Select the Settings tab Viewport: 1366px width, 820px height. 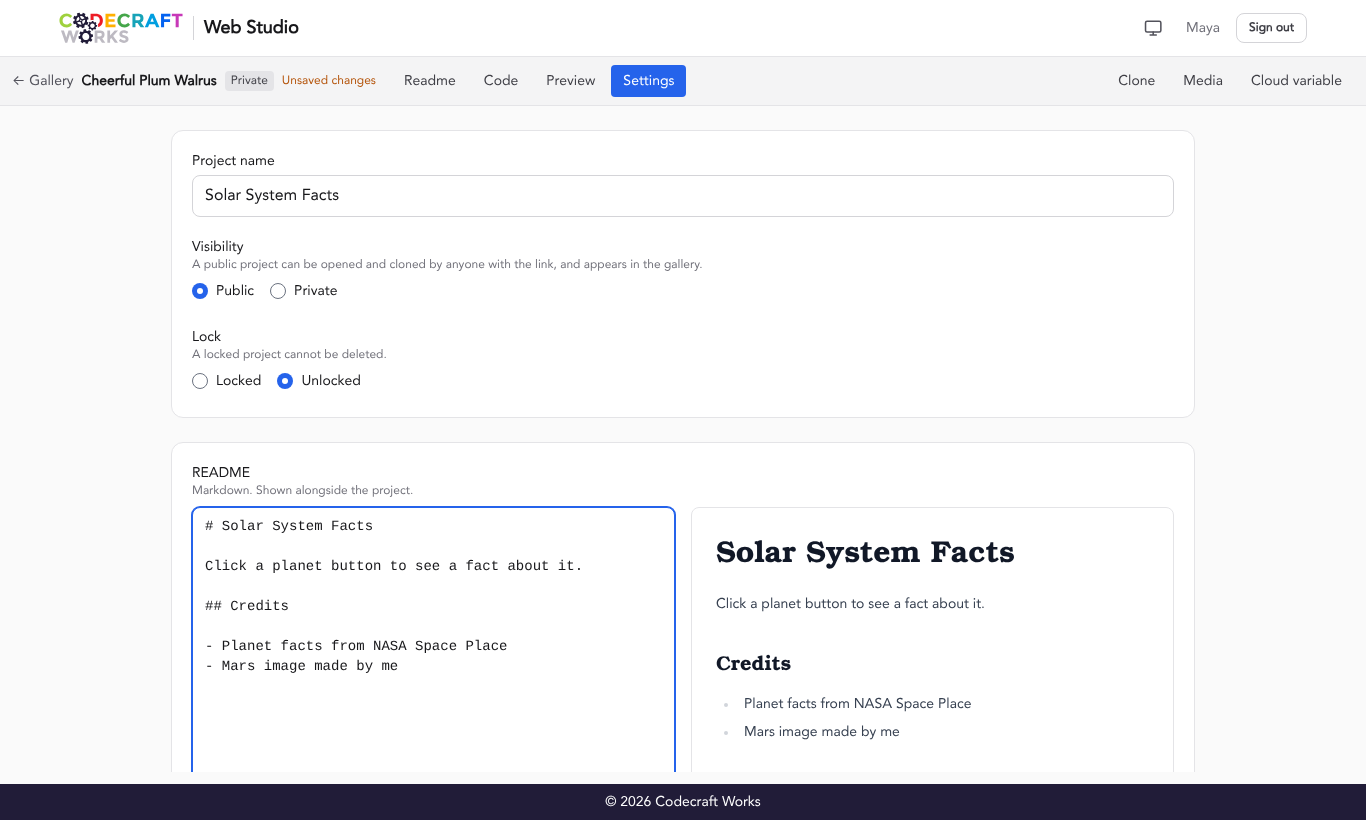pos(648,80)
